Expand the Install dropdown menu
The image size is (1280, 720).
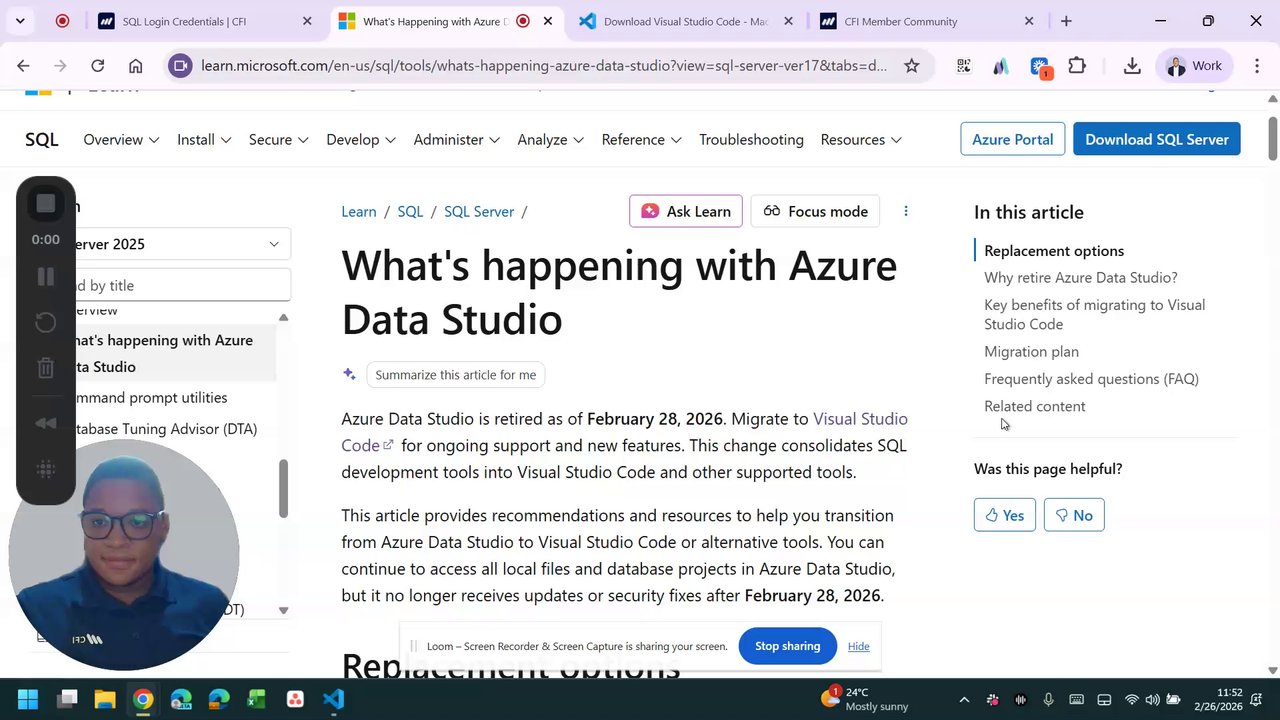click(204, 140)
